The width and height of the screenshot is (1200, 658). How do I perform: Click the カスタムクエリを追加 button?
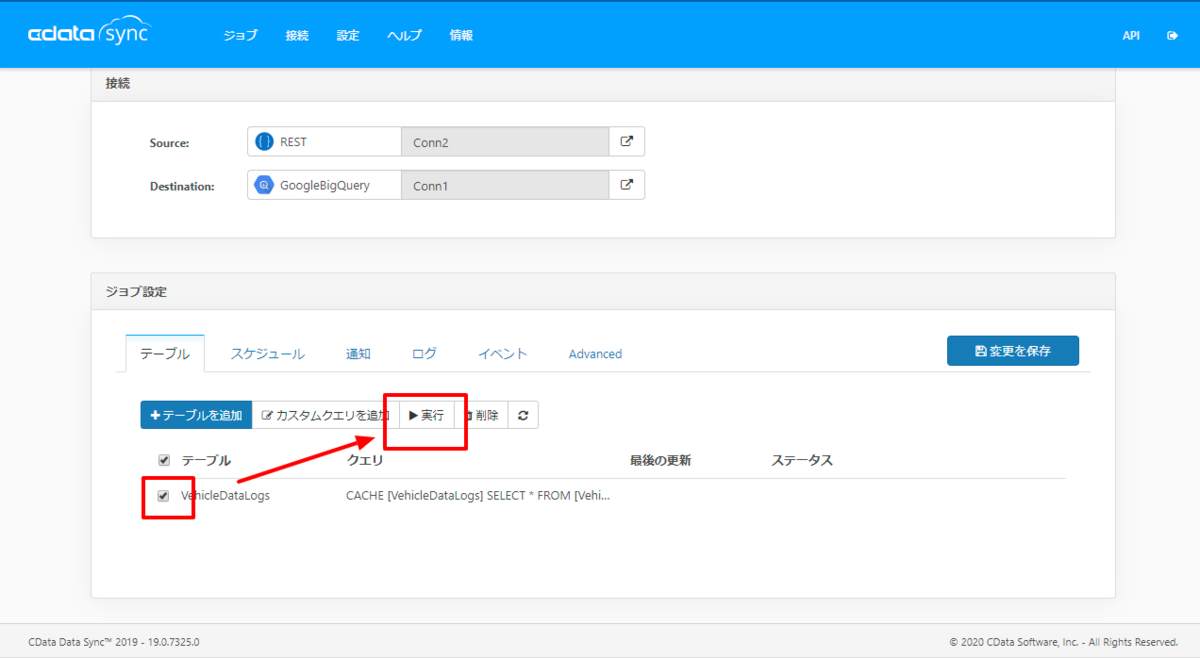pyautogui.click(x=325, y=415)
